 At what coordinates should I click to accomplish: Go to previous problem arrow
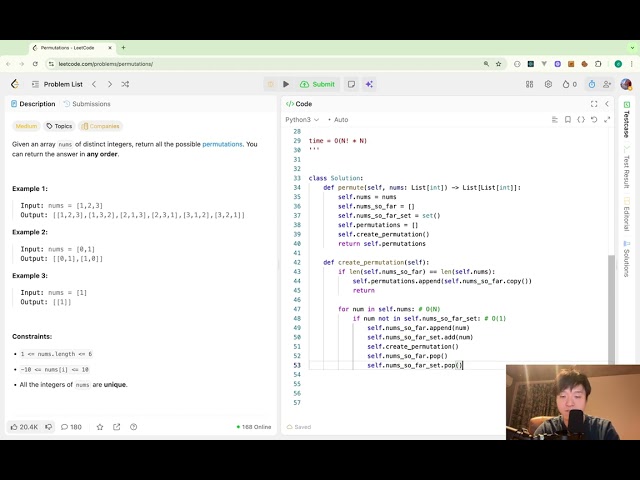coord(94,84)
